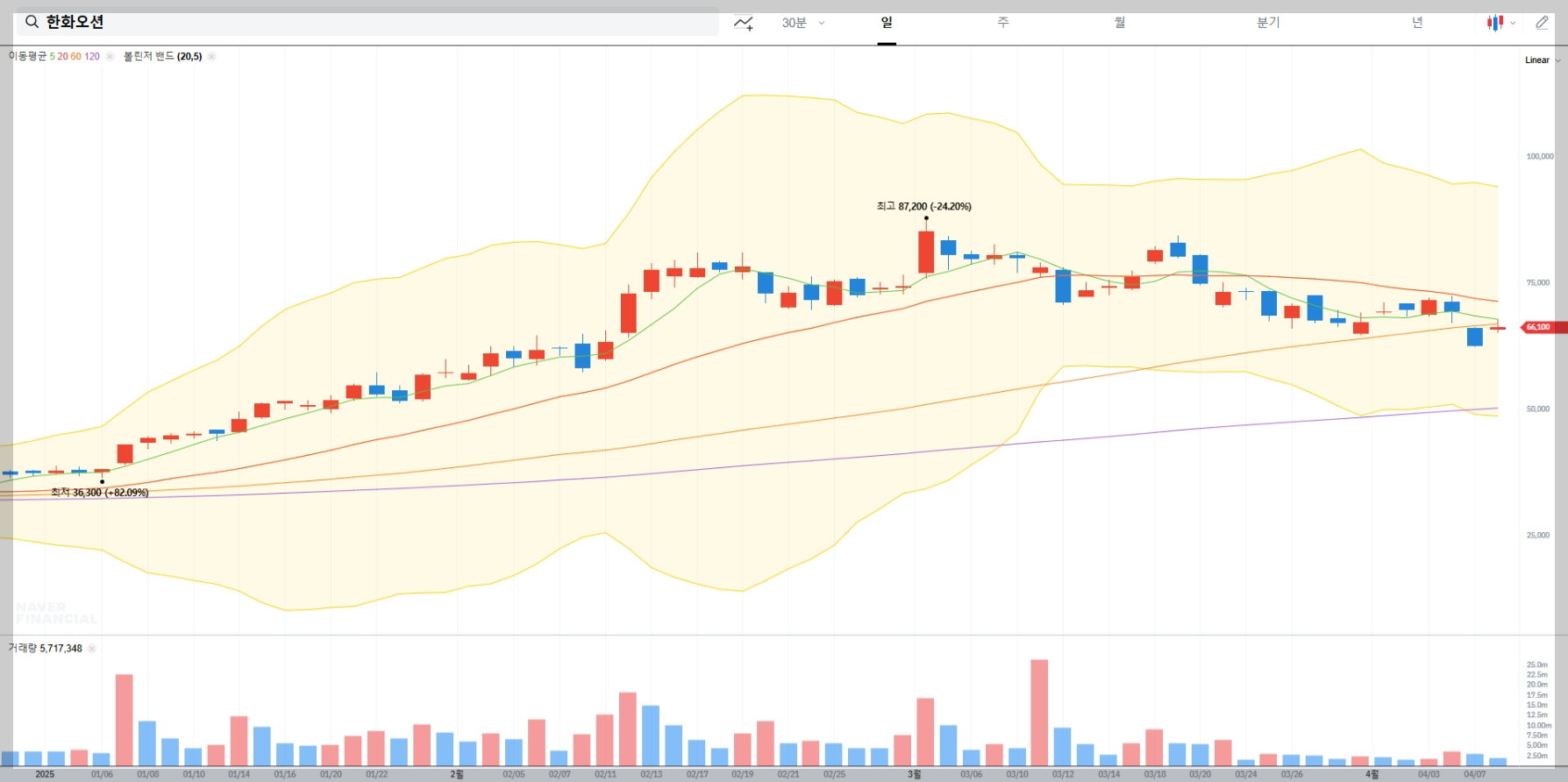This screenshot has height=782, width=1568.
Task: Click the 4월 date axis label
Action: click(x=1372, y=774)
